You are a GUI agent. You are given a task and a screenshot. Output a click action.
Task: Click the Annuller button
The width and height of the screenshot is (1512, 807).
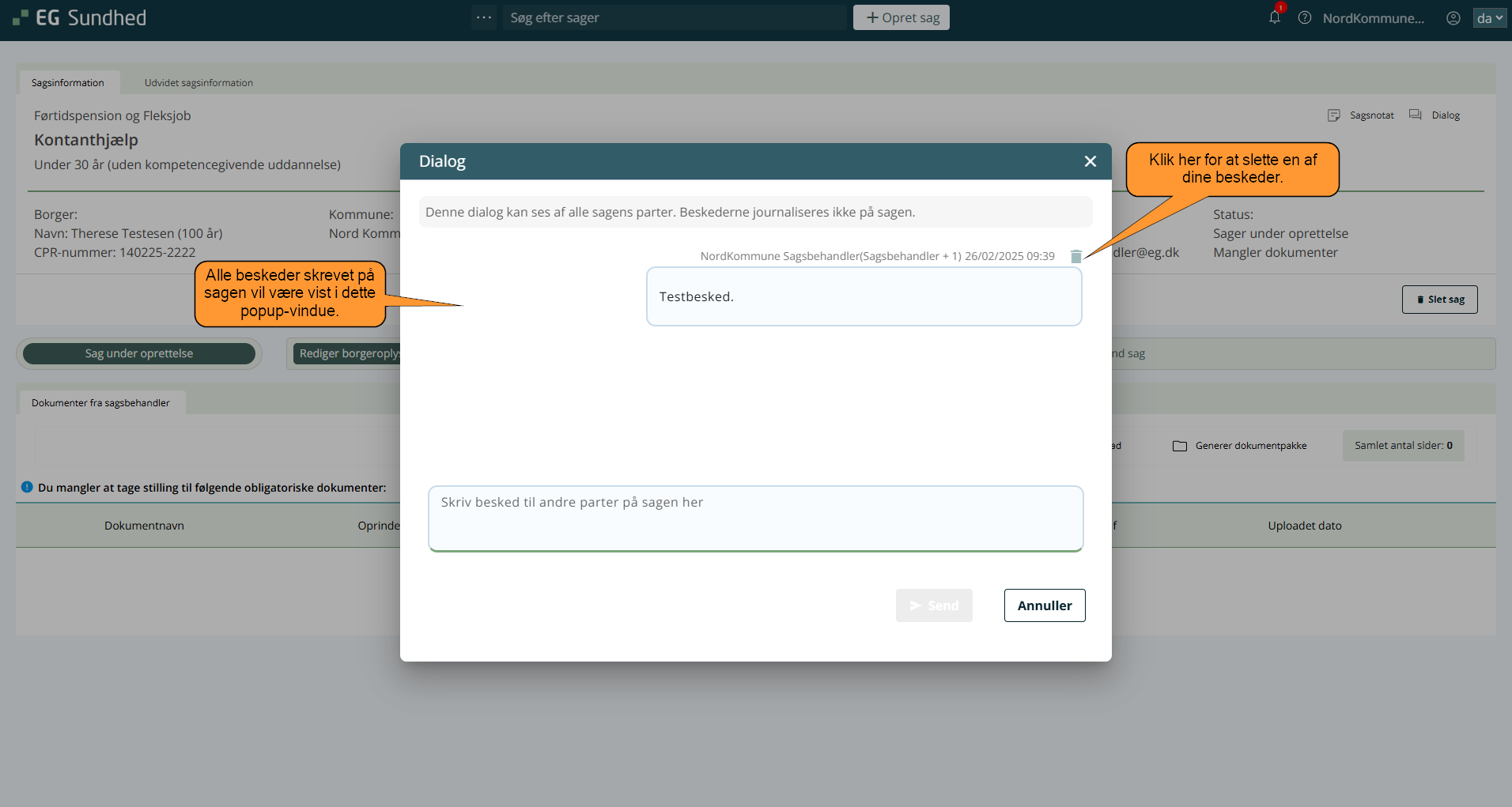pyautogui.click(x=1044, y=605)
